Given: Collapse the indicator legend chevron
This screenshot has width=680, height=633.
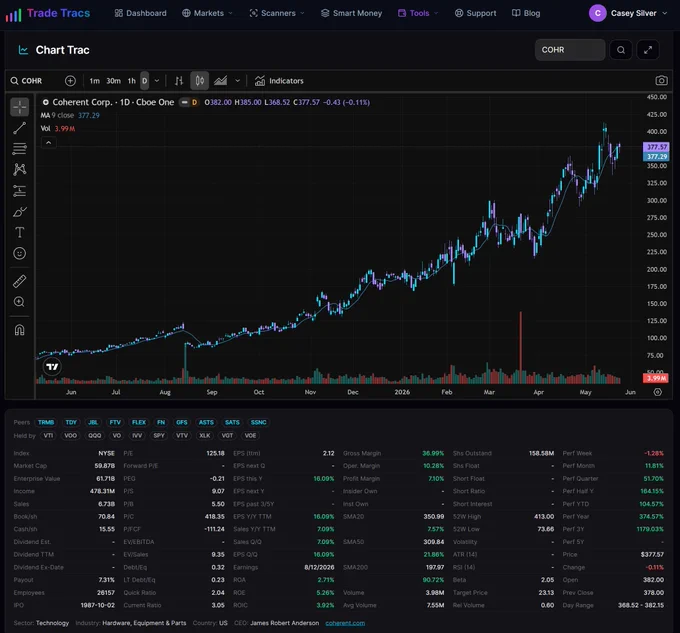Looking at the screenshot, I should pos(49,143).
